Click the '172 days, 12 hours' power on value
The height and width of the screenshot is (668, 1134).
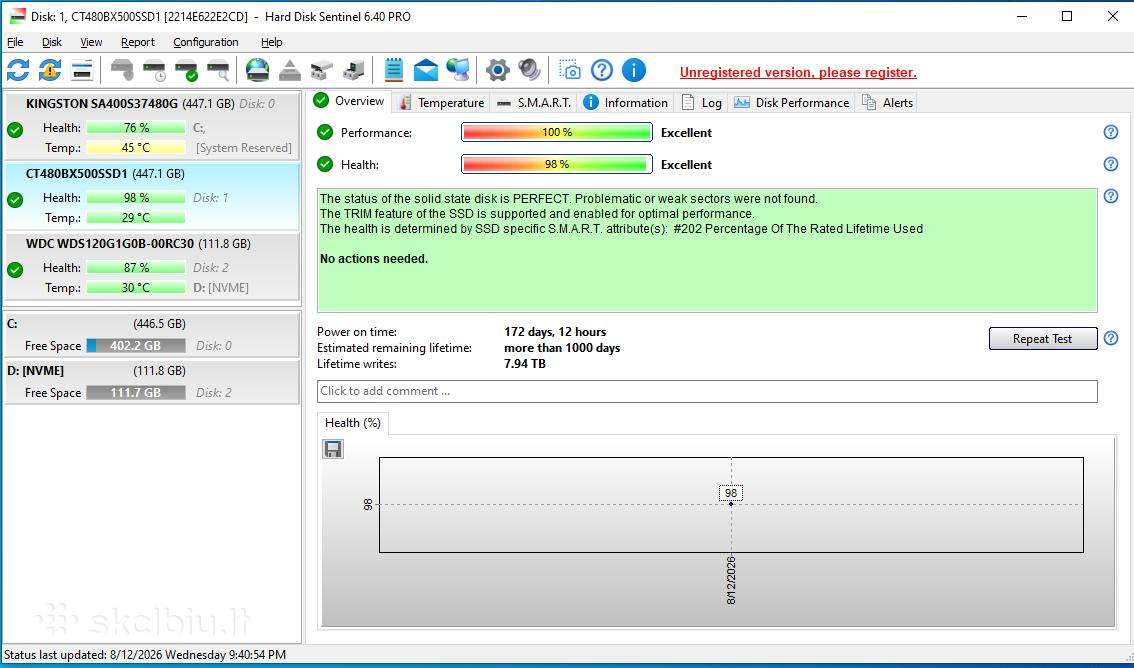pos(555,332)
